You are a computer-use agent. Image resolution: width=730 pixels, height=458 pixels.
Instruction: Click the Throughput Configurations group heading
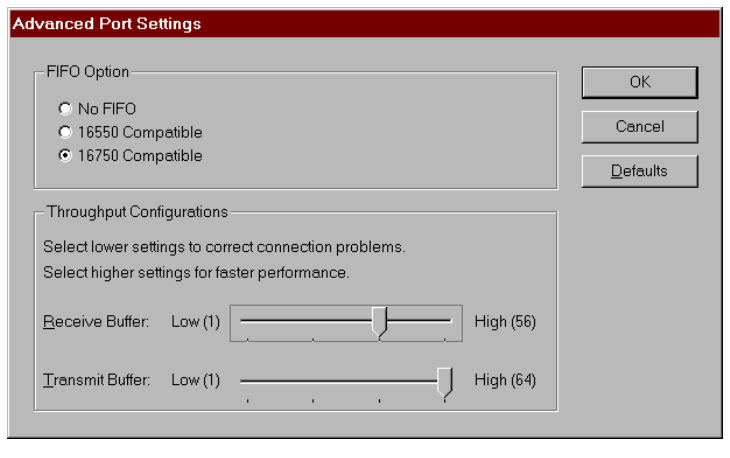pyautogui.click(x=136, y=212)
